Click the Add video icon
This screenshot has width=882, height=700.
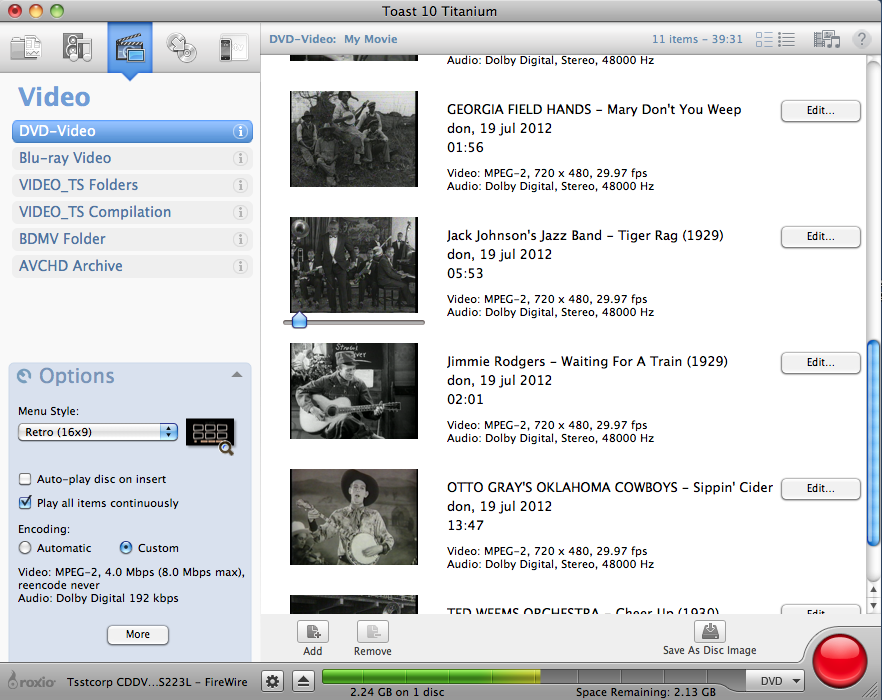point(313,632)
